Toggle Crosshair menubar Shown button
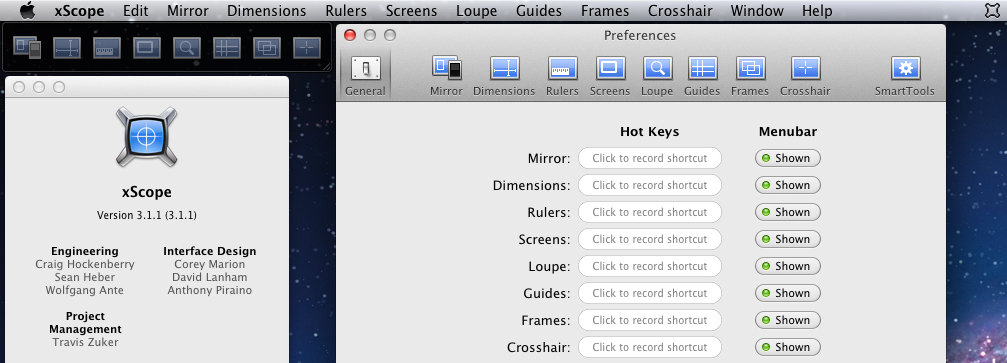Screen dimensions: 1007x363 (x=787, y=347)
